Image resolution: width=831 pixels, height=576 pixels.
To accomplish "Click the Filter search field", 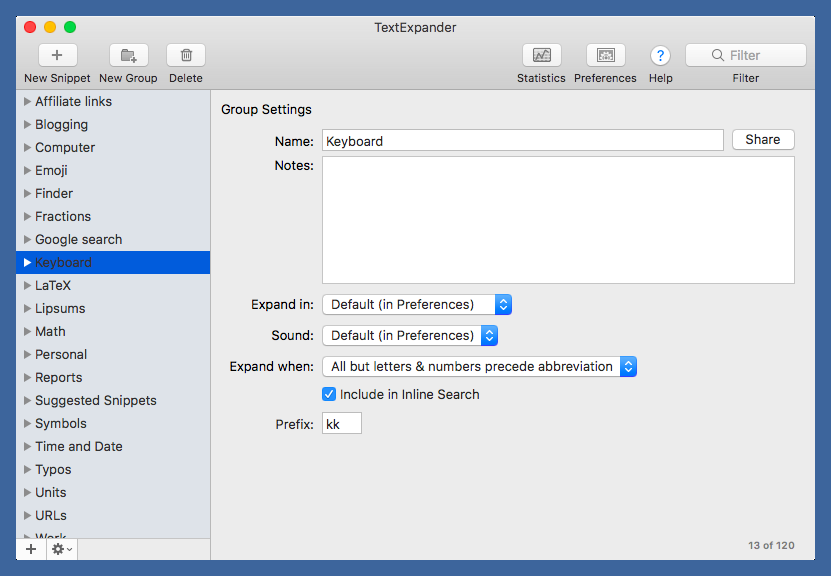I will (745, 55).
